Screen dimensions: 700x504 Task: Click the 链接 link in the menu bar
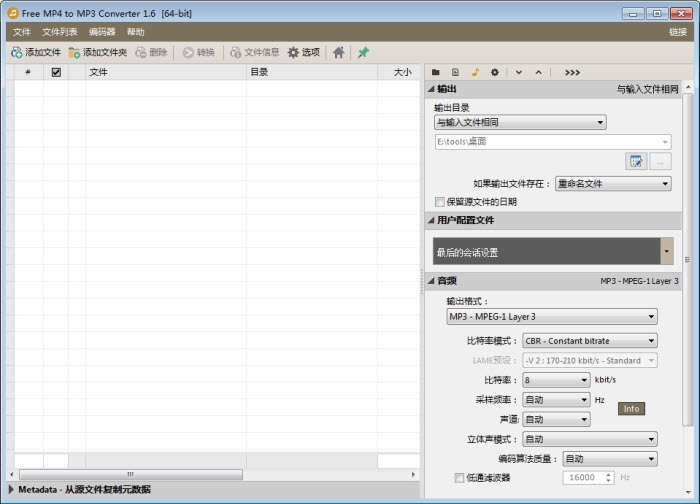pyautogui.click(x=677, y=32)
